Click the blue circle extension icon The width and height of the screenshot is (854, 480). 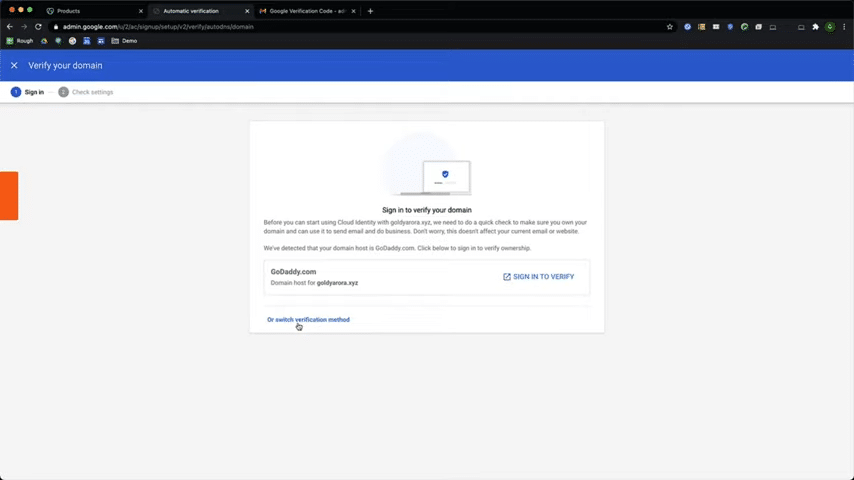click(687, 27)
